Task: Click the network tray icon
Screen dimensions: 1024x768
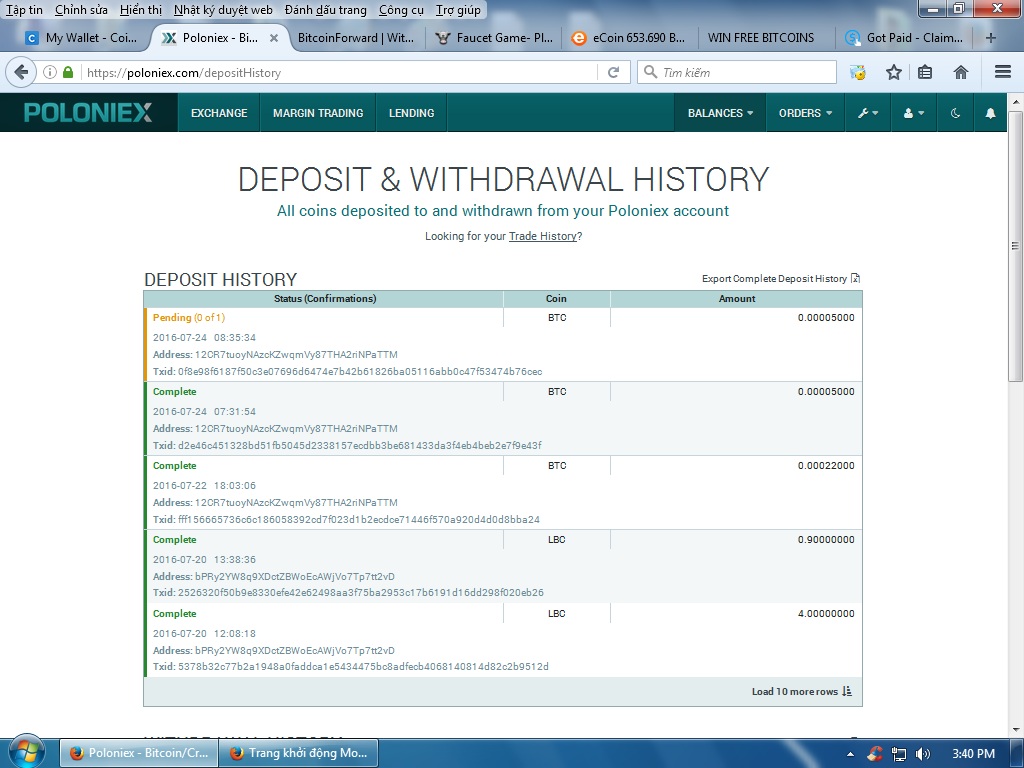Action: pyautogui.click(x=899, y=754)
